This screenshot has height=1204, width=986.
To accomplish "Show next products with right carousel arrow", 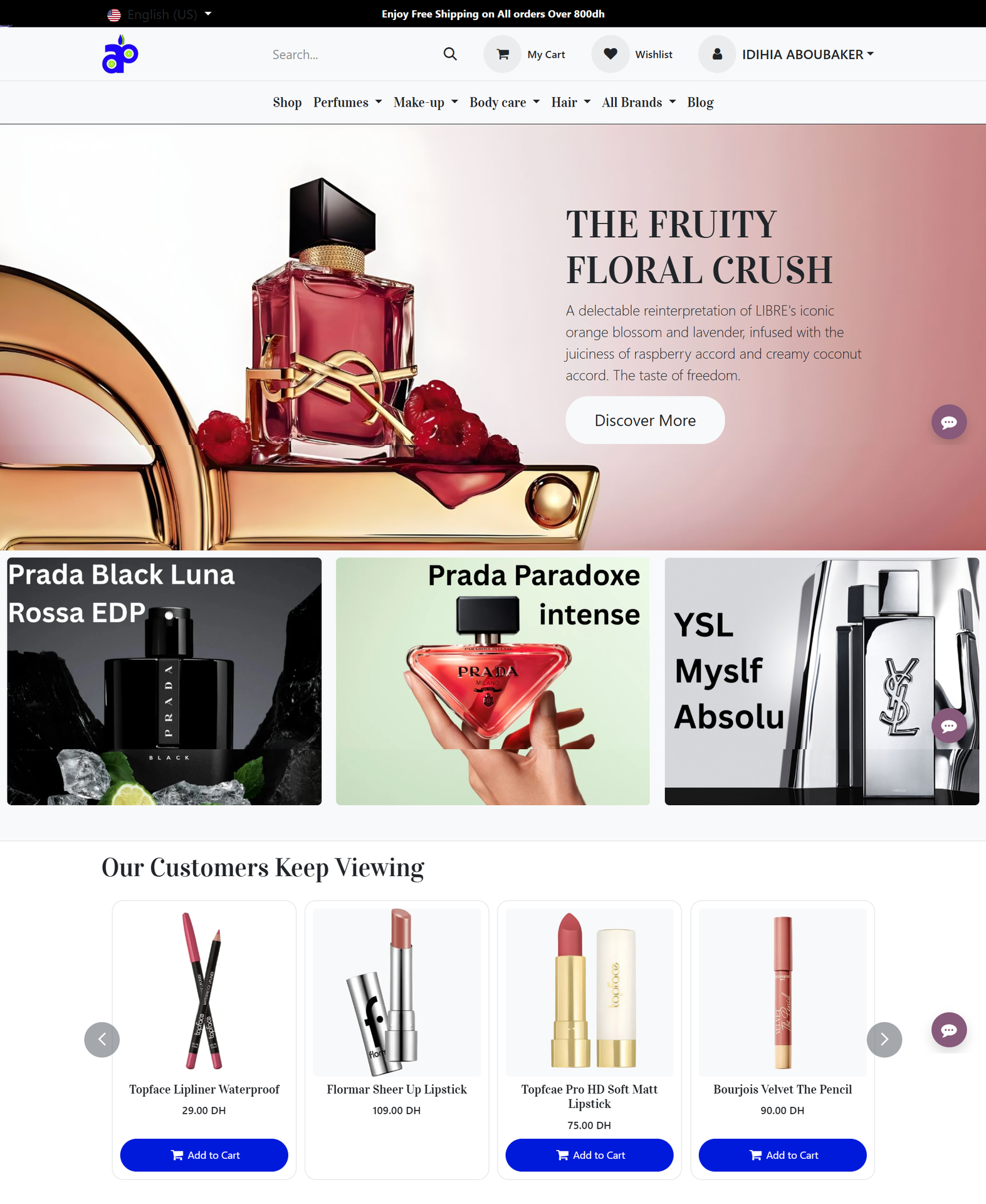I will 884,1039.
